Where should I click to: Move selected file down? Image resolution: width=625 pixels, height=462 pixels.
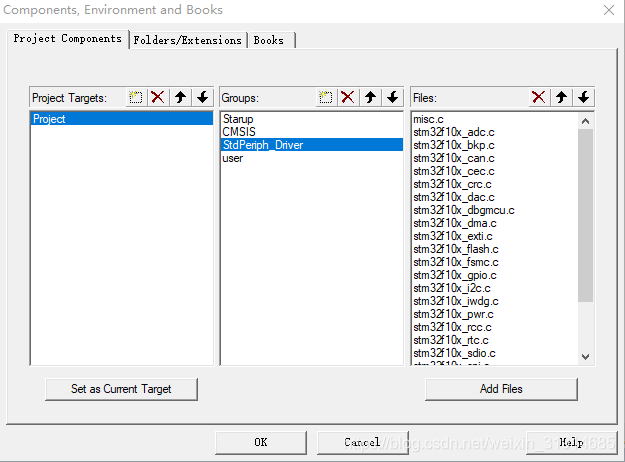(584, 97)
